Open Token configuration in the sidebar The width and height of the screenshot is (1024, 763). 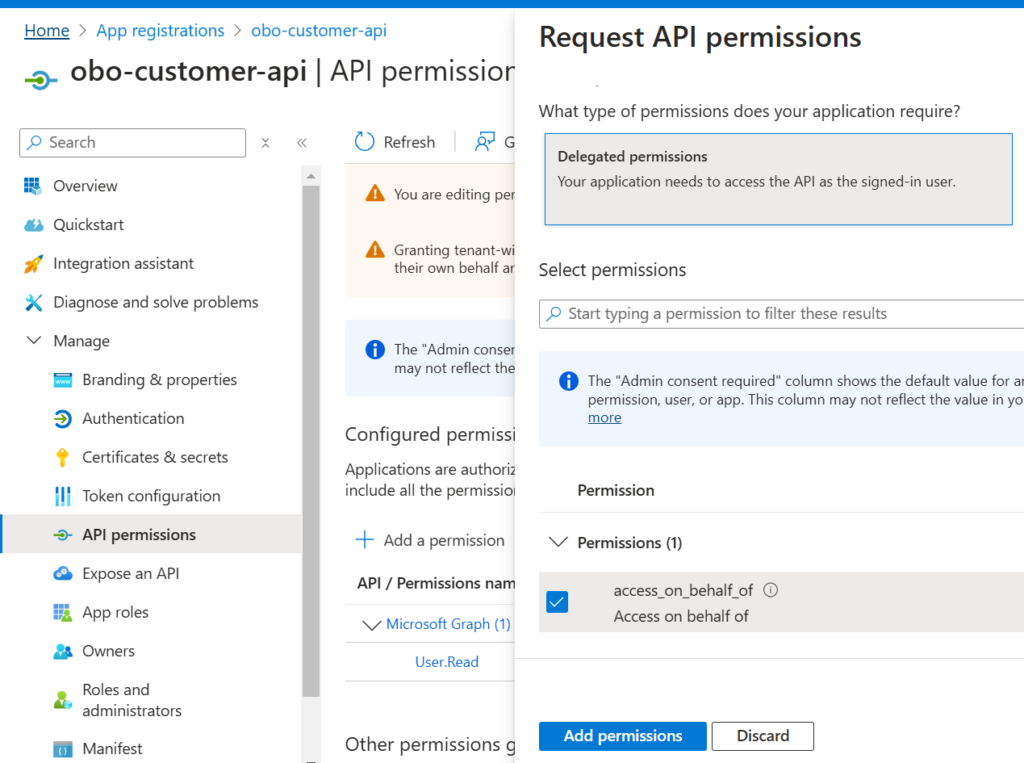(151, 496)
